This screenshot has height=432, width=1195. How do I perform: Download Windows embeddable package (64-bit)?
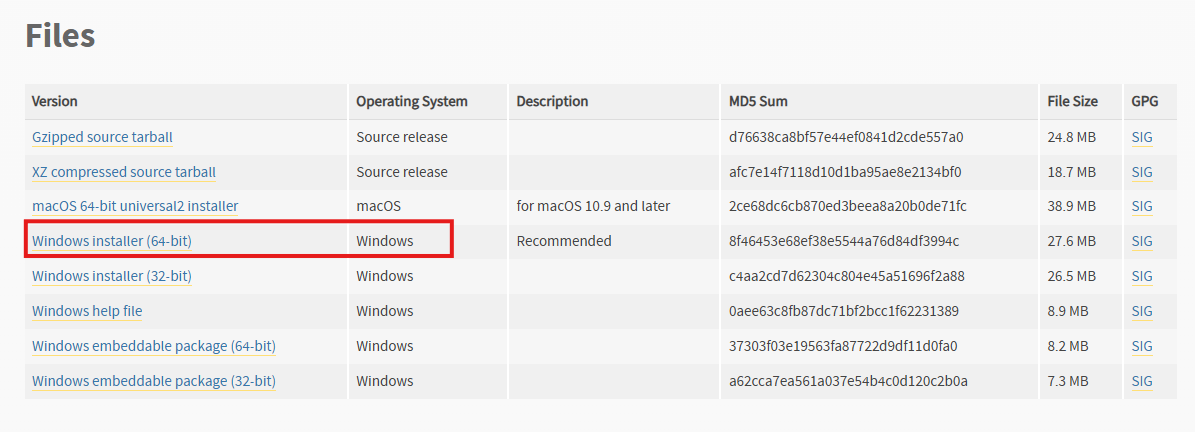point(153,346)
